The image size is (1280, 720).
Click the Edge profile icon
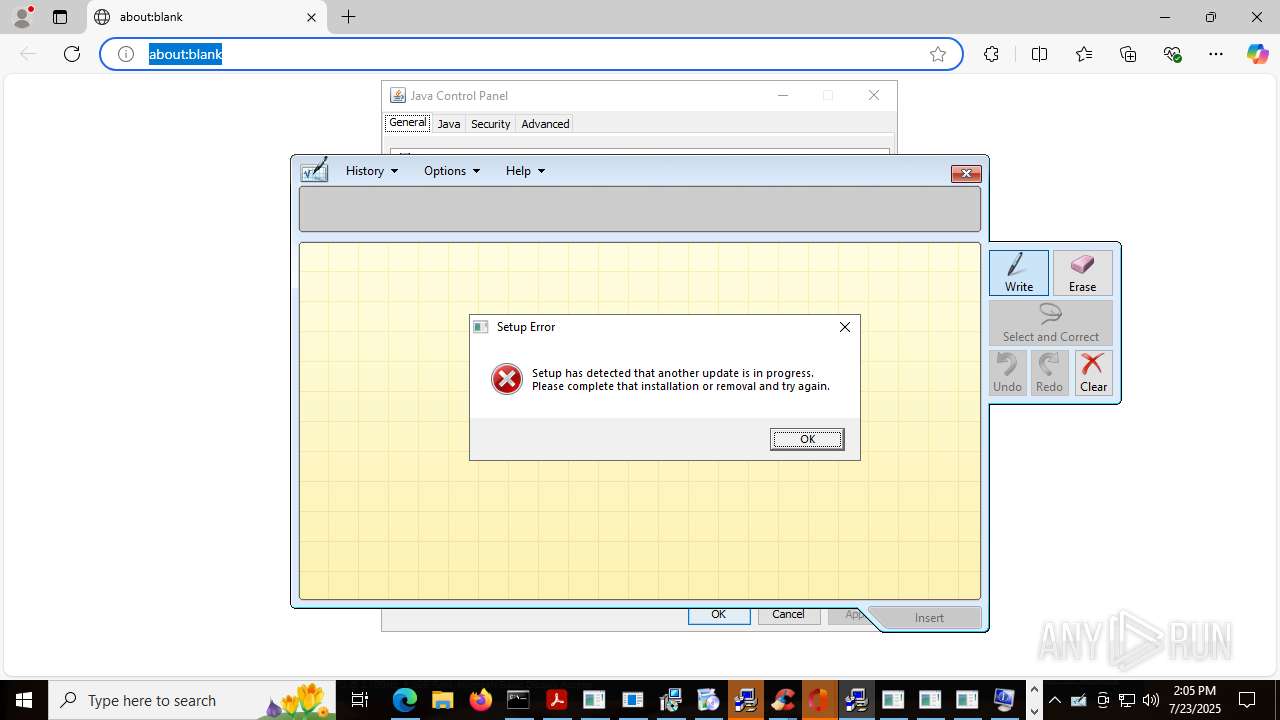point(22,17)
